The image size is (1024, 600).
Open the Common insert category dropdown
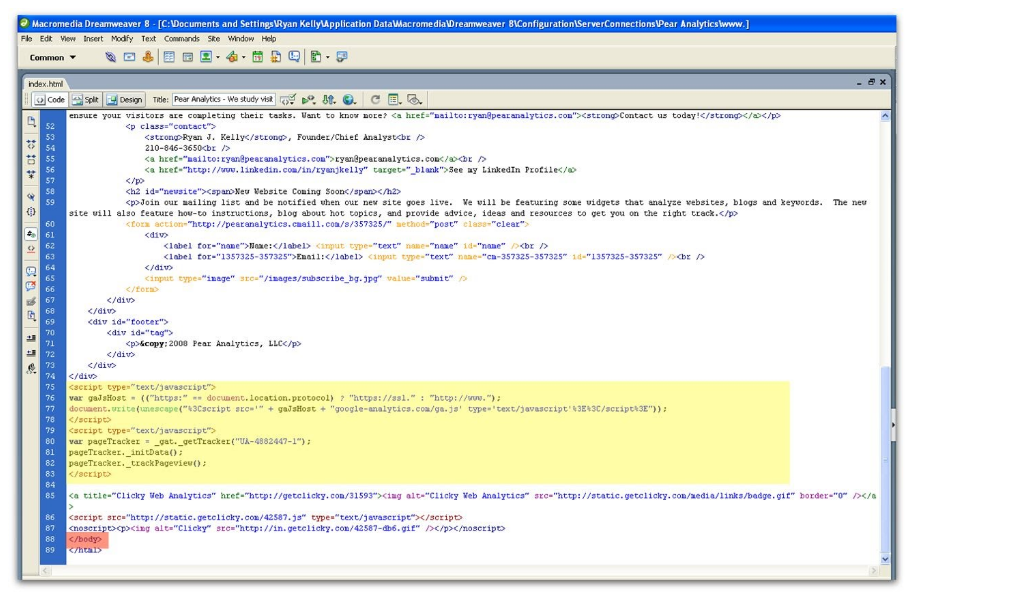(52, 57)
